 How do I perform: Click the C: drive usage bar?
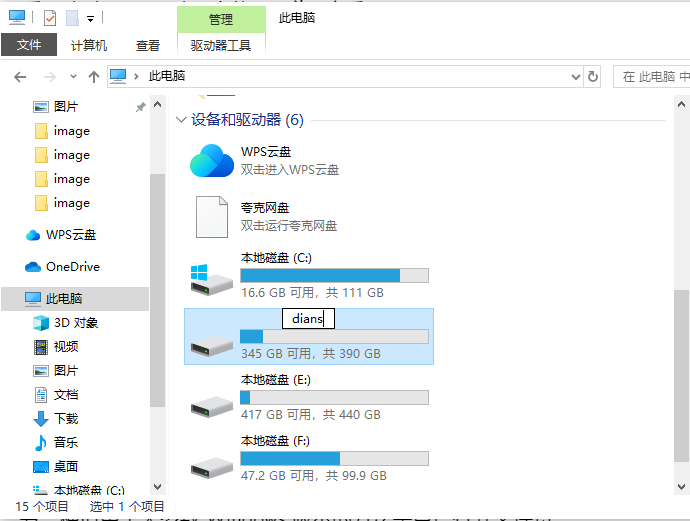[x=334, y=275]
